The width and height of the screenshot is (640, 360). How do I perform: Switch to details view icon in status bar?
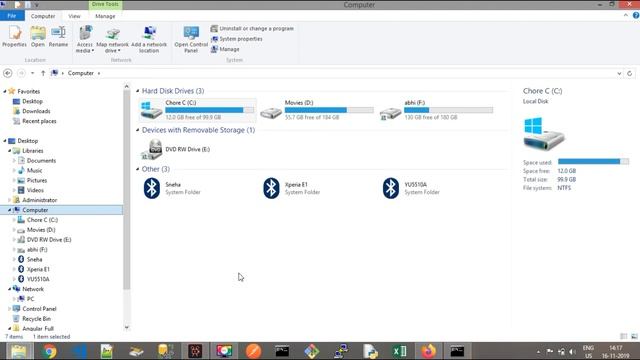(x=624, y=336)
